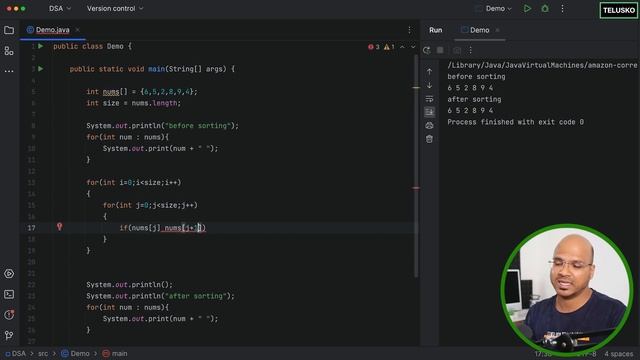The width and height of the screenshot is (640, 360).
Task: Click the 'before sorting' output line in console
Action: (476, 76)
